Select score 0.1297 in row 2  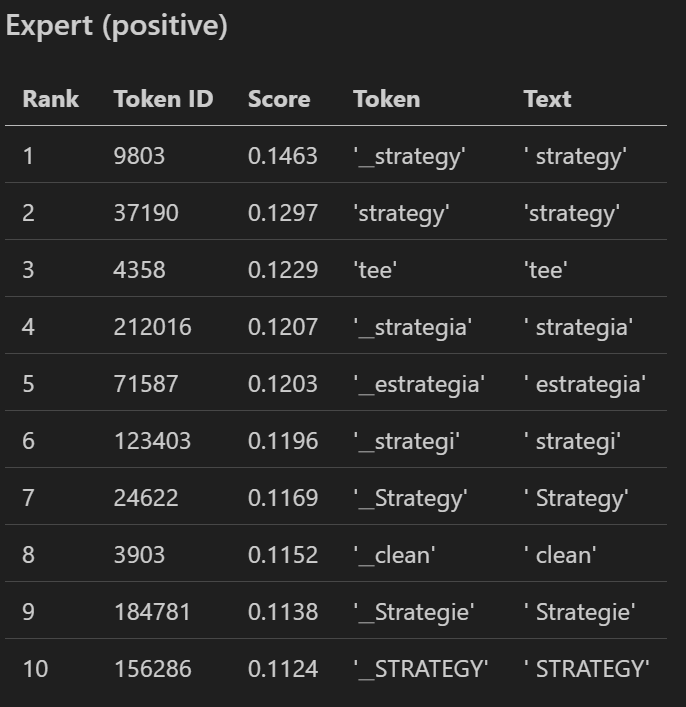282,213
